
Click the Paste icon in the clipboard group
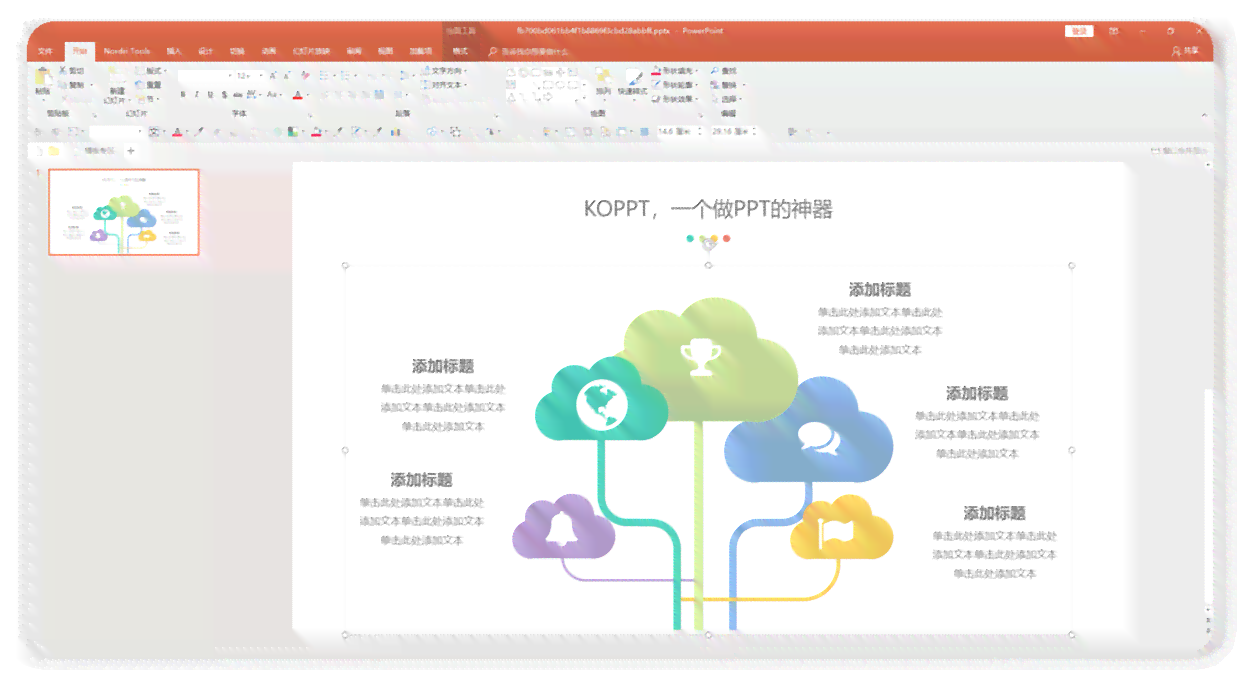tap(43, 77)
